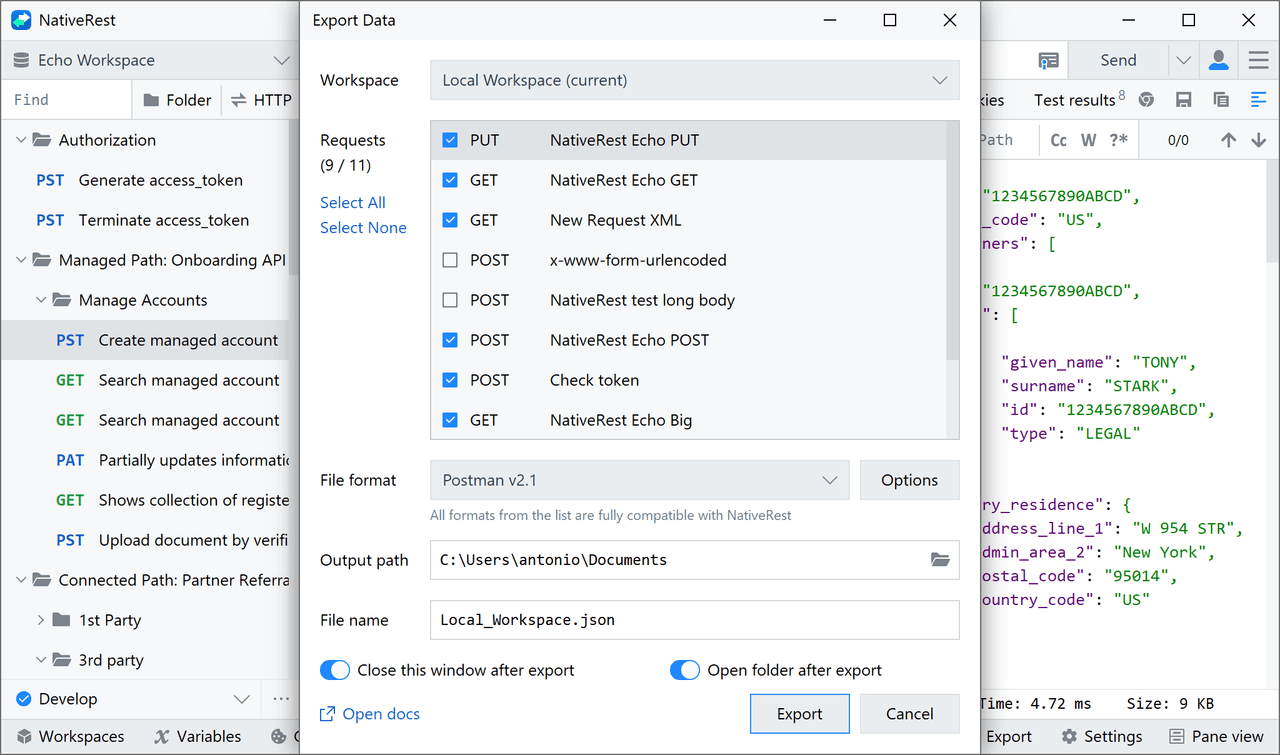
Task: Browse output path with folder icon
Action: tap(940, 560)
